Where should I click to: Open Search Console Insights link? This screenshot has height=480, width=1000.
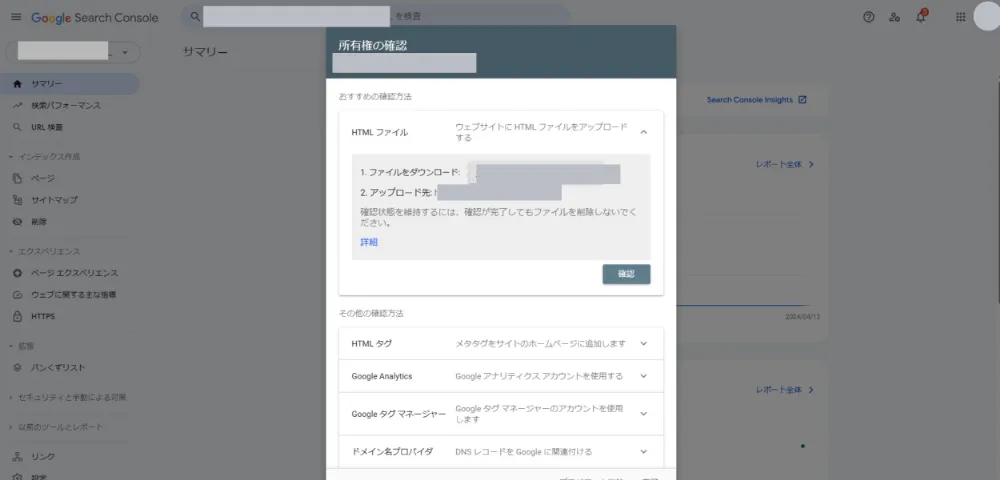(x=756, y=100)
